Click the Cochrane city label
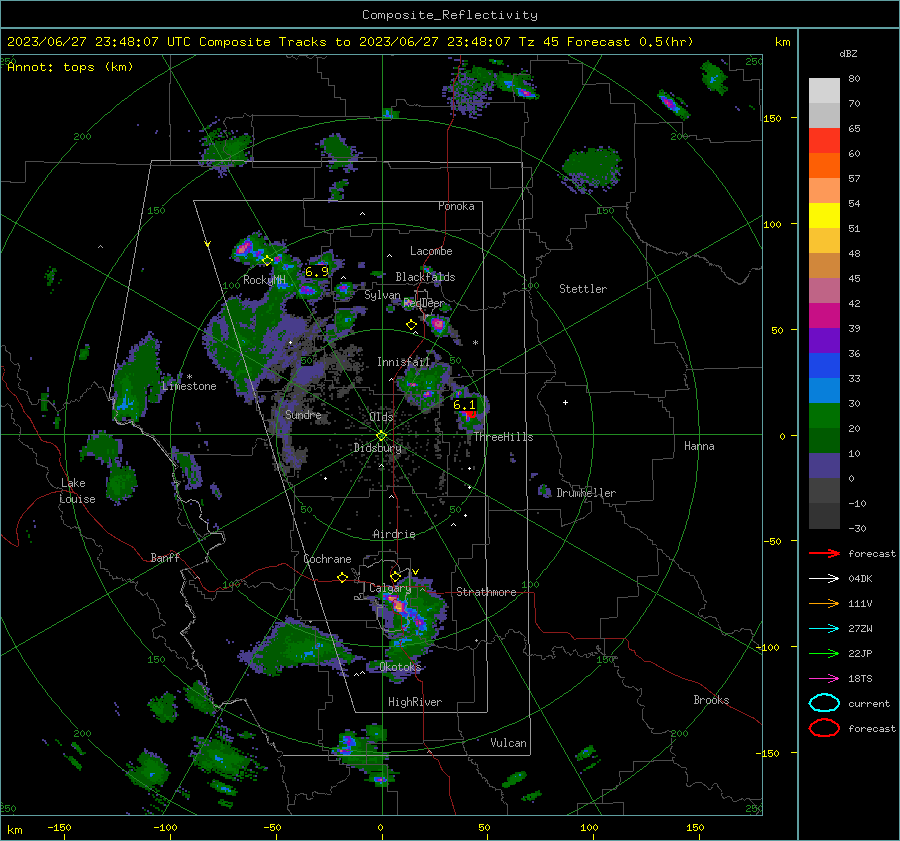 coord(327,559)
